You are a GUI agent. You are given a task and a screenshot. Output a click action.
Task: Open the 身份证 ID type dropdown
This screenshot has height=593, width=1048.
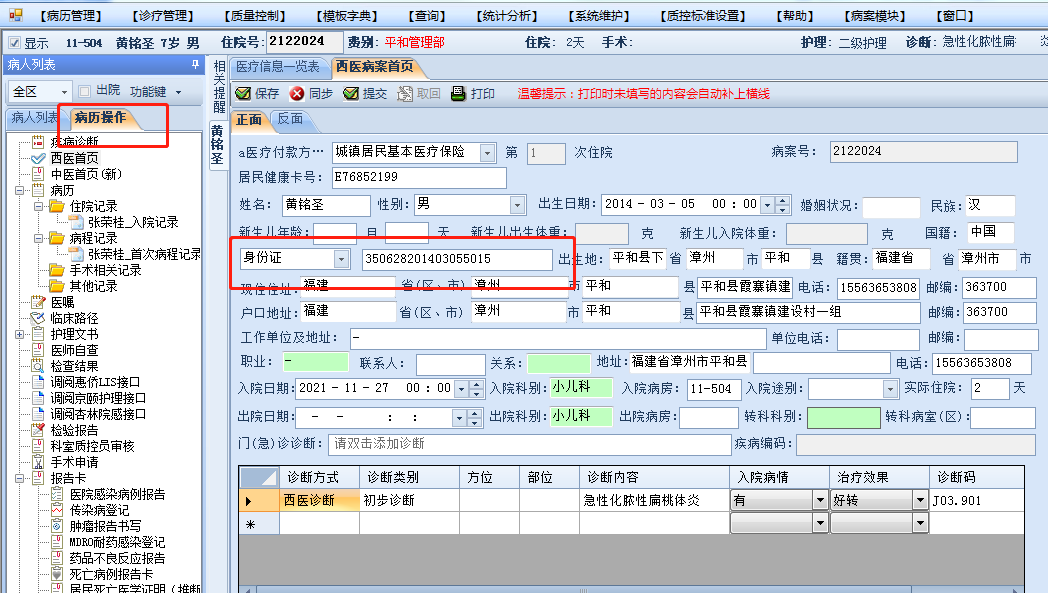[x=342, y=259]
